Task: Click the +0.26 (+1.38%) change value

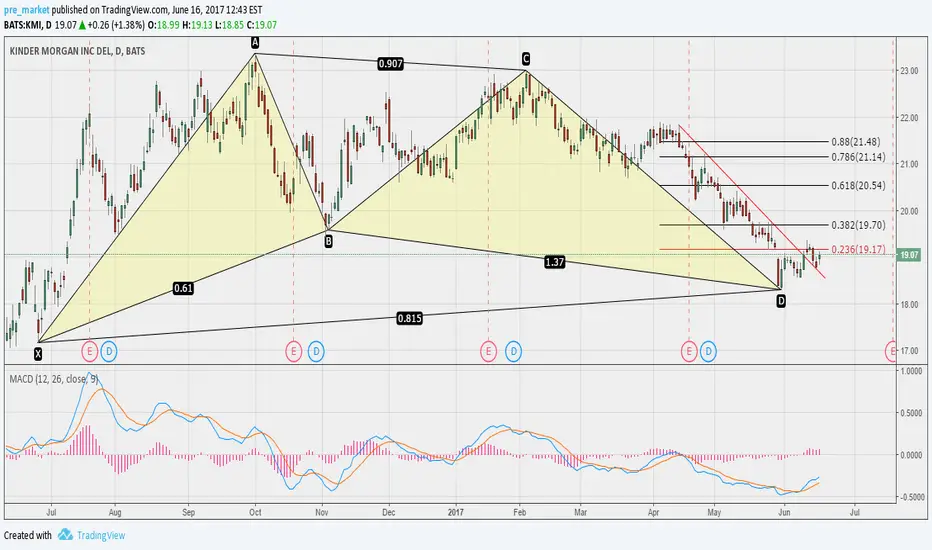Action: point(116,25)
